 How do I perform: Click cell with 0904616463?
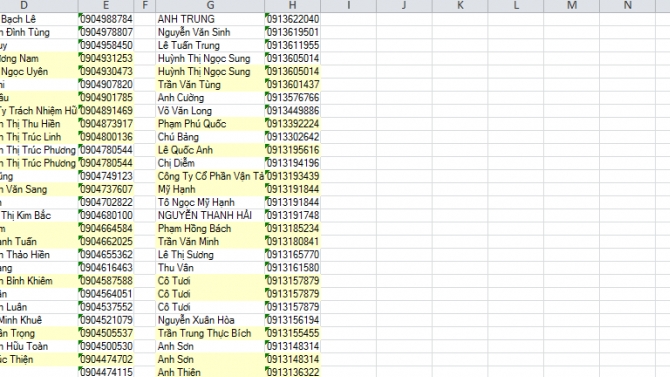pyautogui.click(x=106, y=268)
